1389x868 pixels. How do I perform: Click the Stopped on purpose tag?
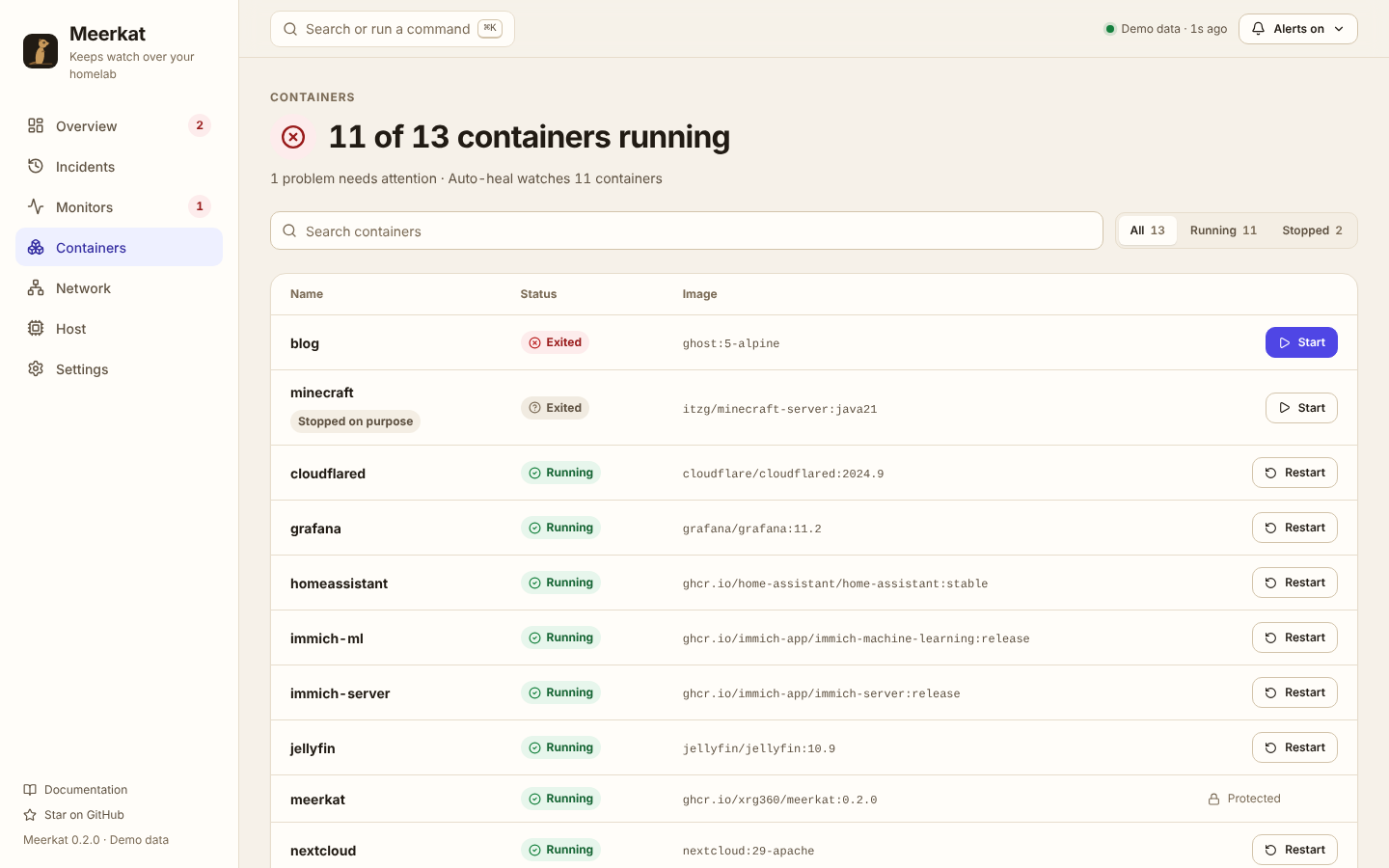pyautogui.click(x=355, y=421)
